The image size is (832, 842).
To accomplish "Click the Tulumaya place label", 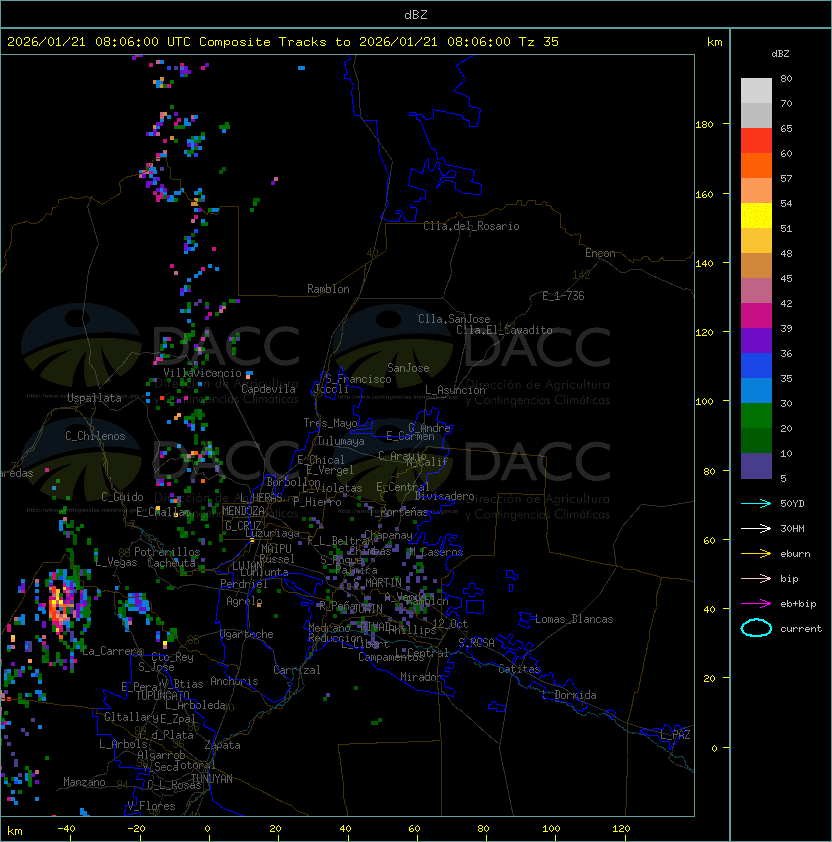I will [341, 441].
